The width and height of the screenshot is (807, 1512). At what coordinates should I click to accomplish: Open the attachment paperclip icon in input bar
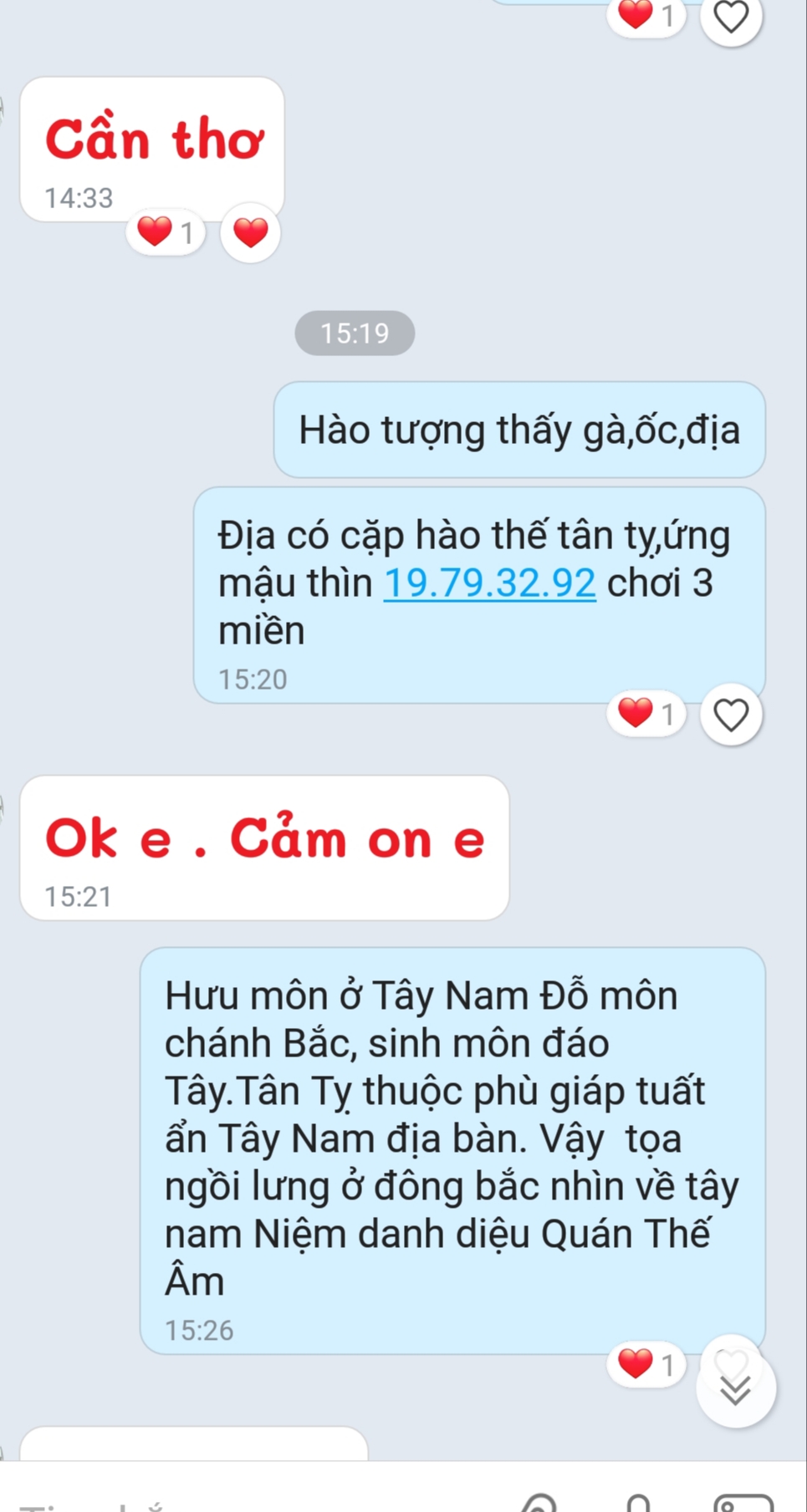539,1500
